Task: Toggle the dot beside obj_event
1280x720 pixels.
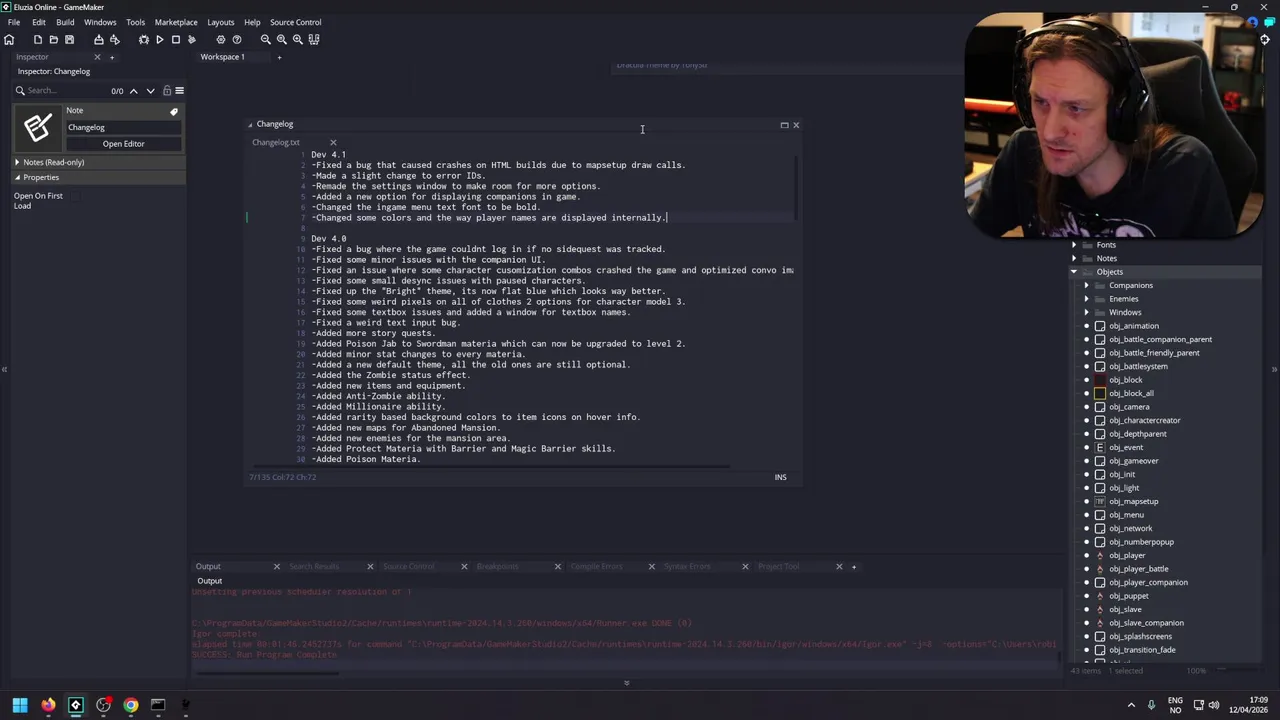Action: coord(1087,447)
